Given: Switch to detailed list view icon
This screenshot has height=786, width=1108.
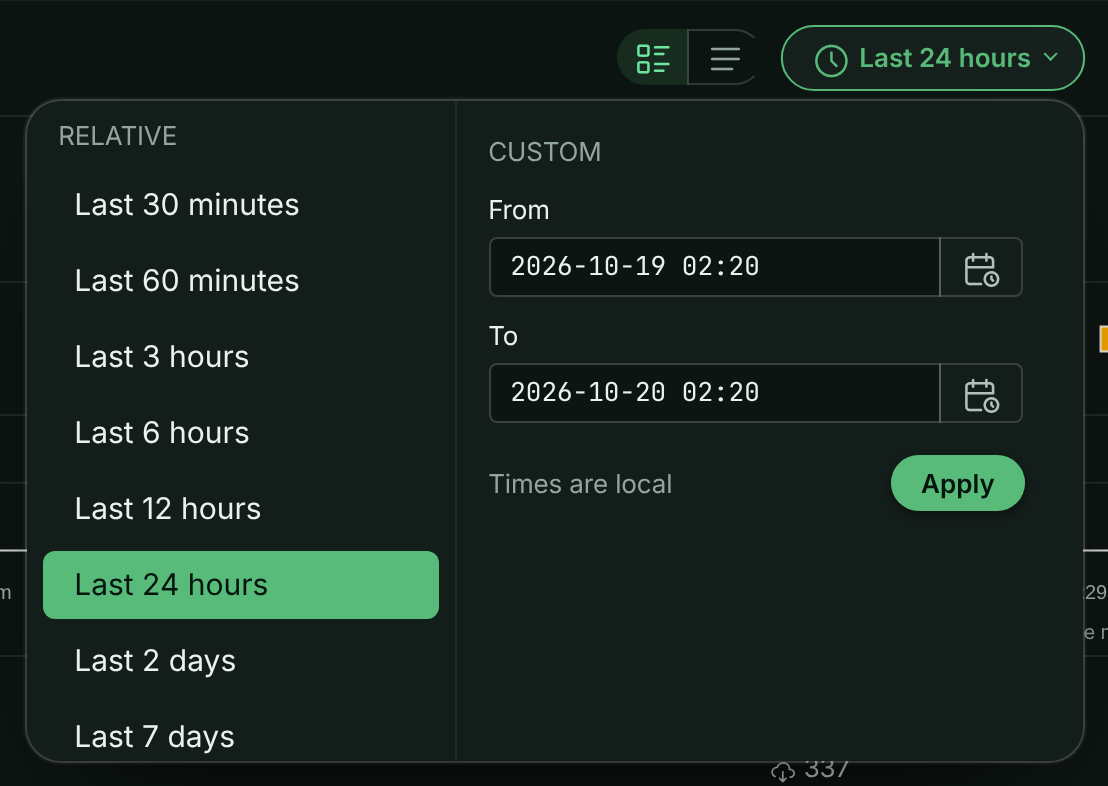Looking at the screenshot, I should (x=653, y=58).
